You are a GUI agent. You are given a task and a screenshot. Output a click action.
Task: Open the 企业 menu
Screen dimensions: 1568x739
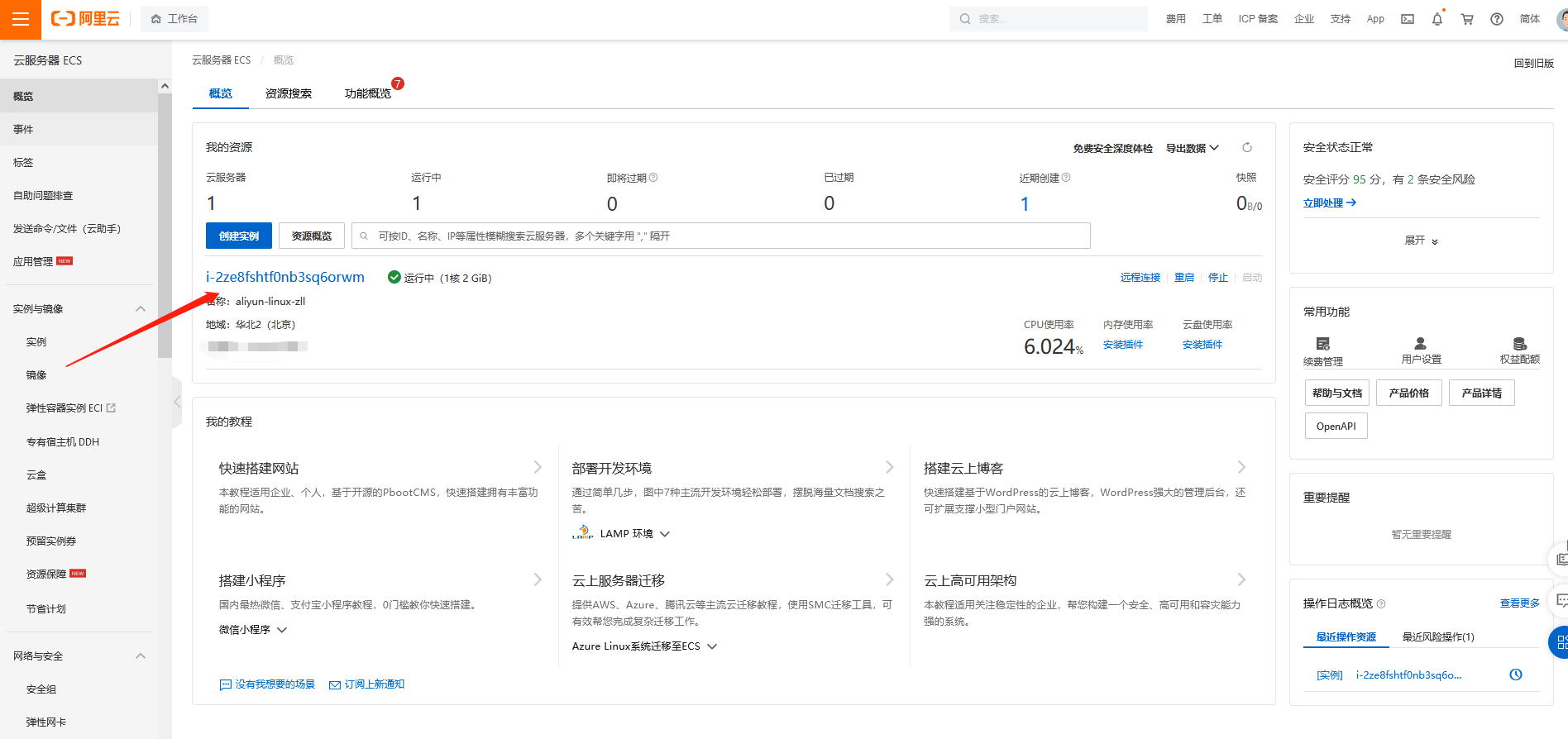[x=1304, y=19]
